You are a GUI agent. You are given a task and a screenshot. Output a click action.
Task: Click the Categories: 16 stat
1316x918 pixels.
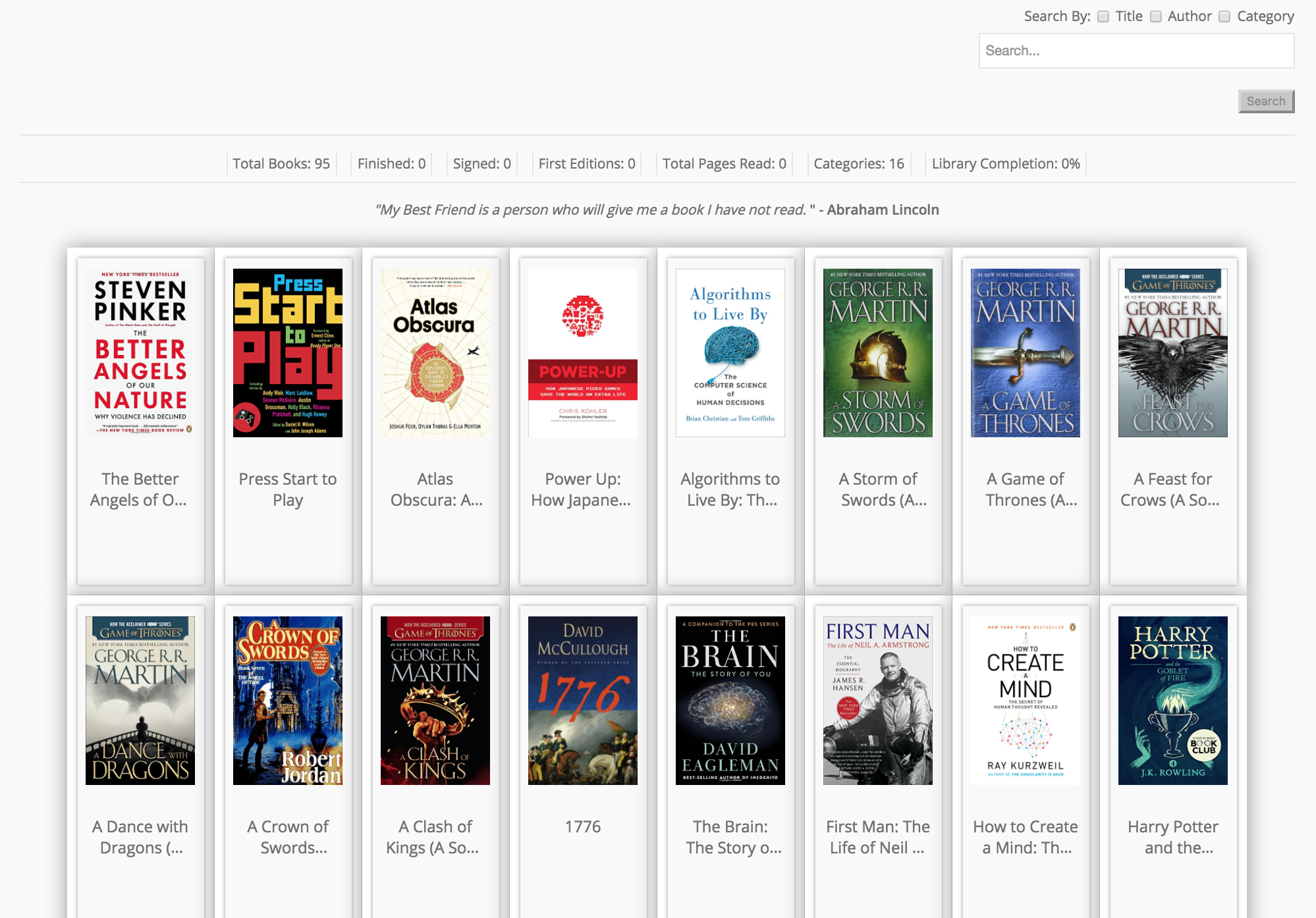click(858, 164)
